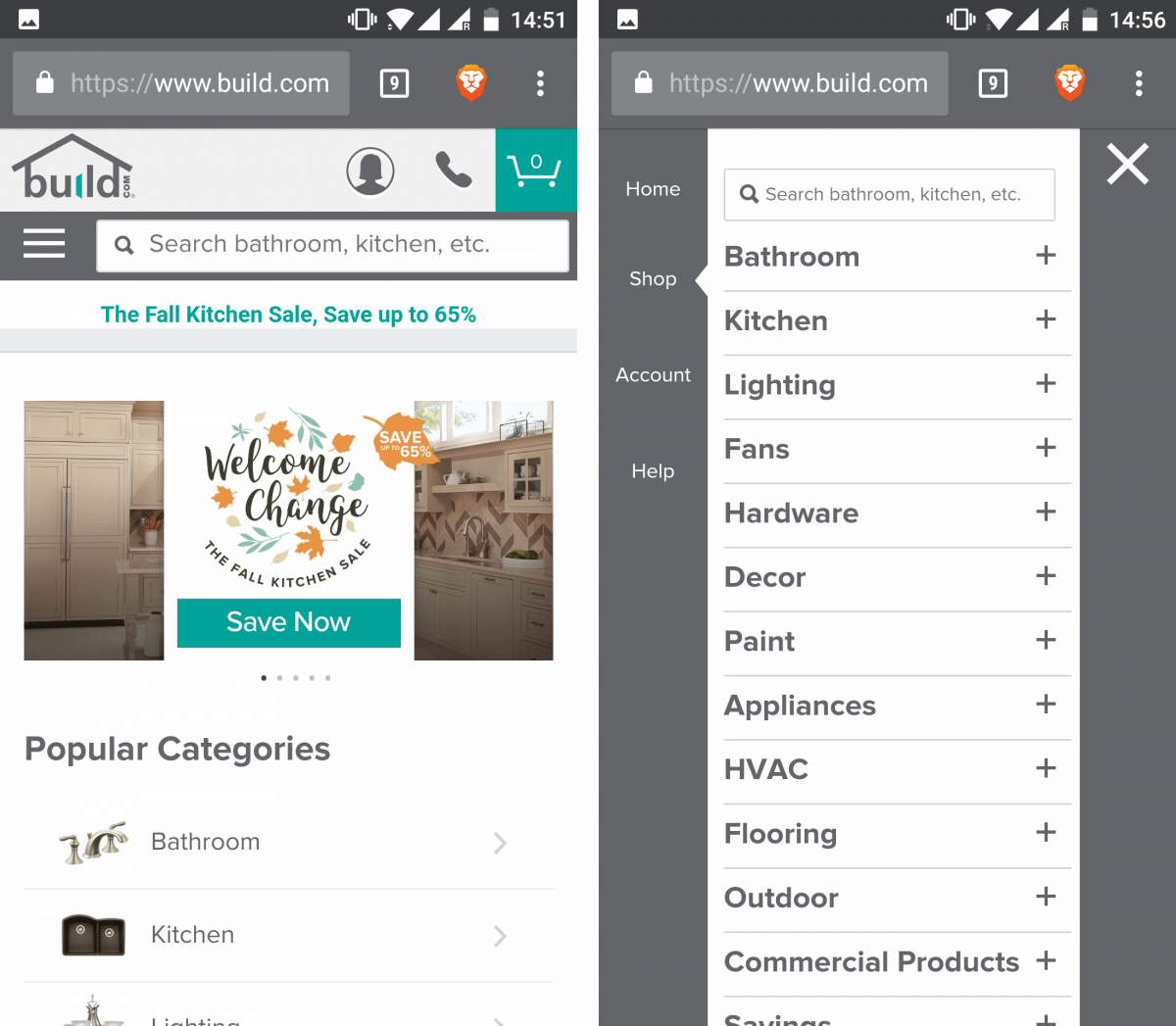This screenshot has width=1176, height=1026.
Task: Open the tab switcher showing 9 in right browser
Action: pos(993,83)
